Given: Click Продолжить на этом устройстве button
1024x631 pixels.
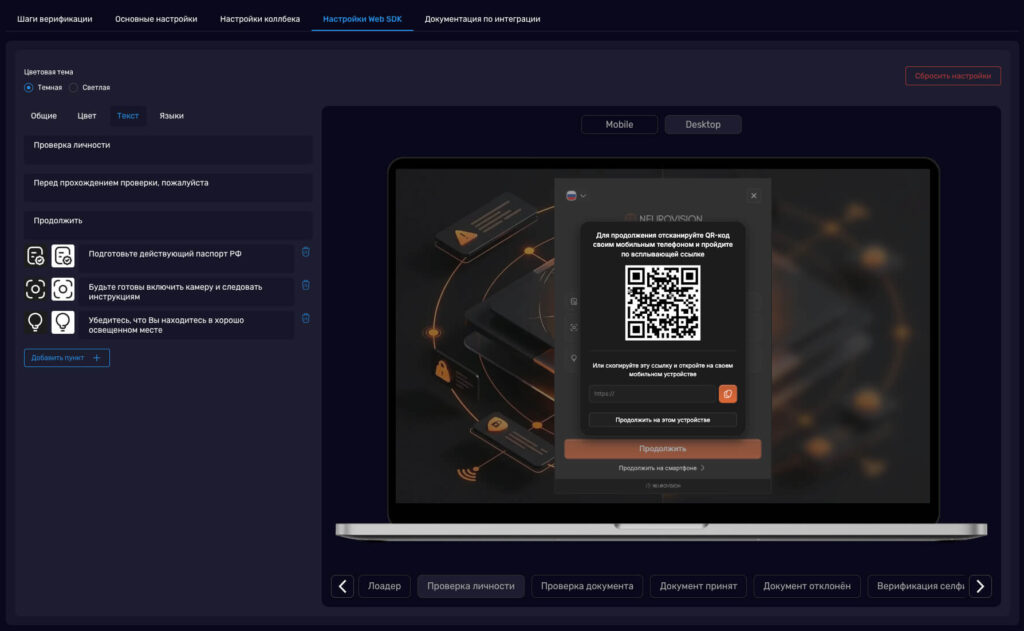Looking at the screenshot, I should (662, 420).
